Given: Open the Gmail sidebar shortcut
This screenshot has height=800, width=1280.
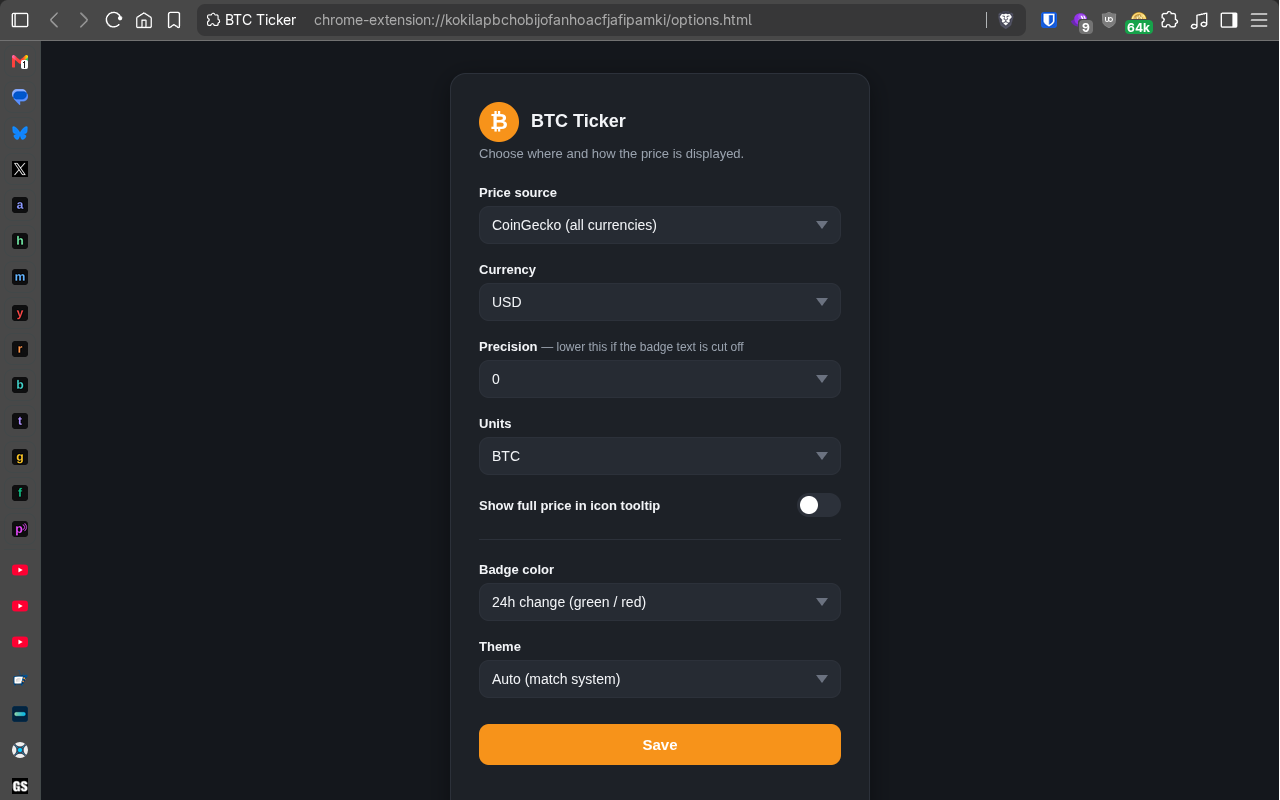Looking at the screenshot, I should [20, 61].
